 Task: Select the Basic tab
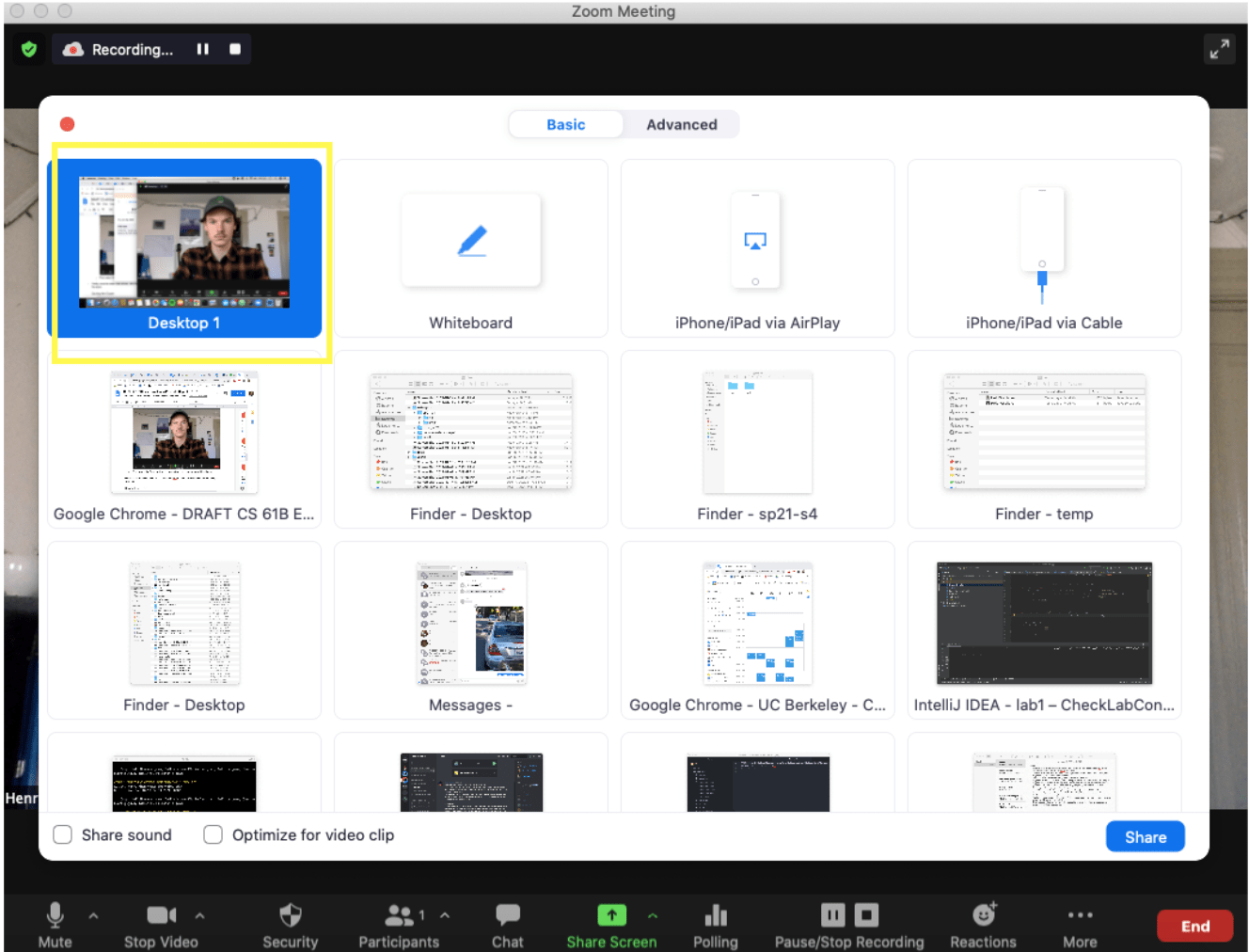pos(565,124)
